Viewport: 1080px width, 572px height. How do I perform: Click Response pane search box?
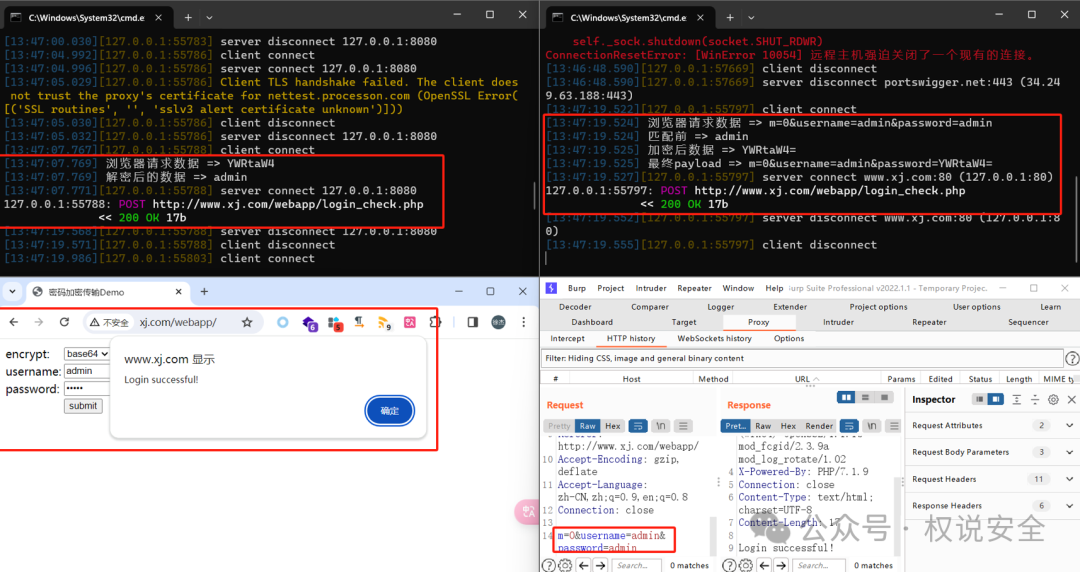click(x=818, y=565)
